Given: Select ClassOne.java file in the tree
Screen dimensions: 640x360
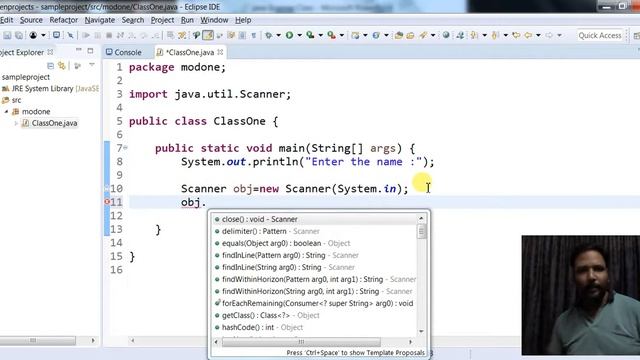Looking at the screenshot, I should click(x=50, y=123).
